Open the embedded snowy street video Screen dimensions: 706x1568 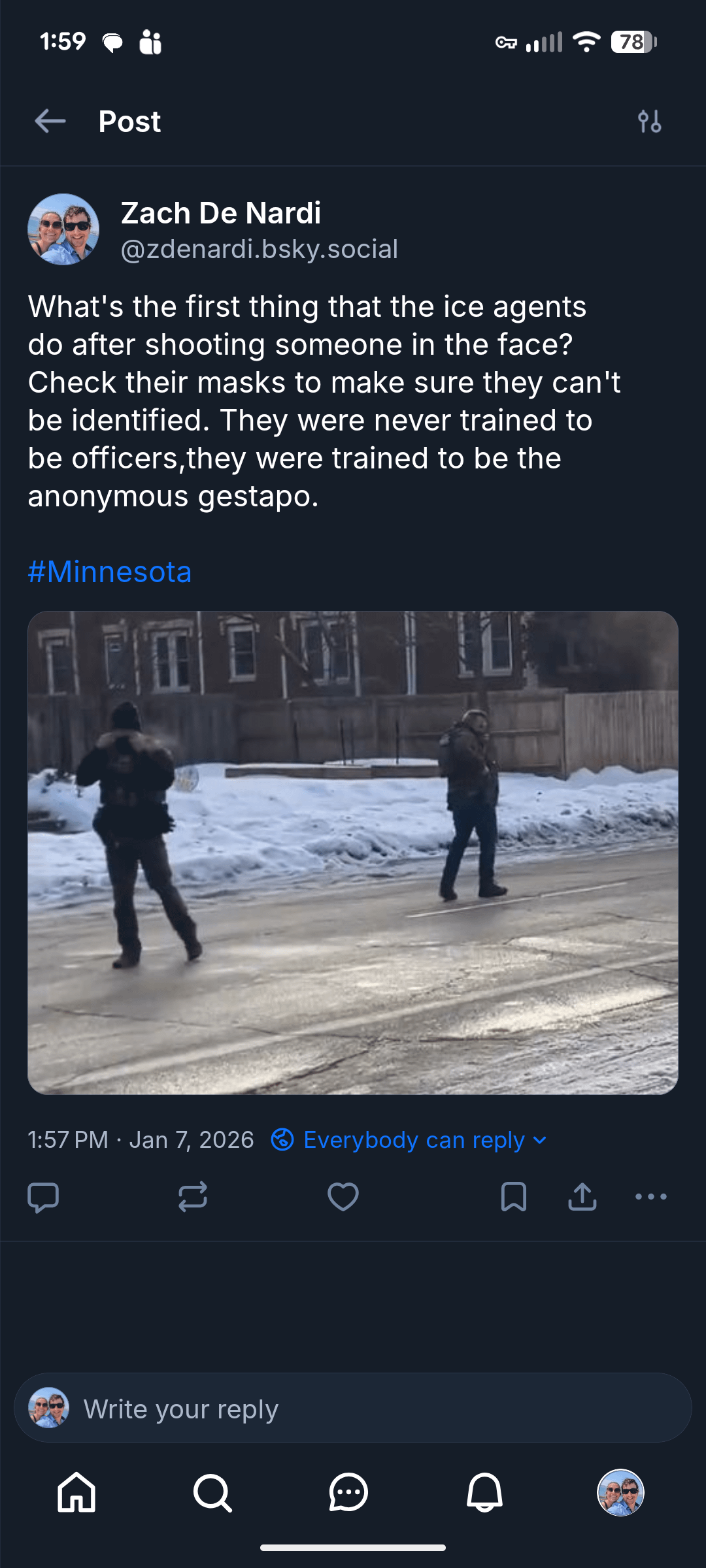pos(353,853)
